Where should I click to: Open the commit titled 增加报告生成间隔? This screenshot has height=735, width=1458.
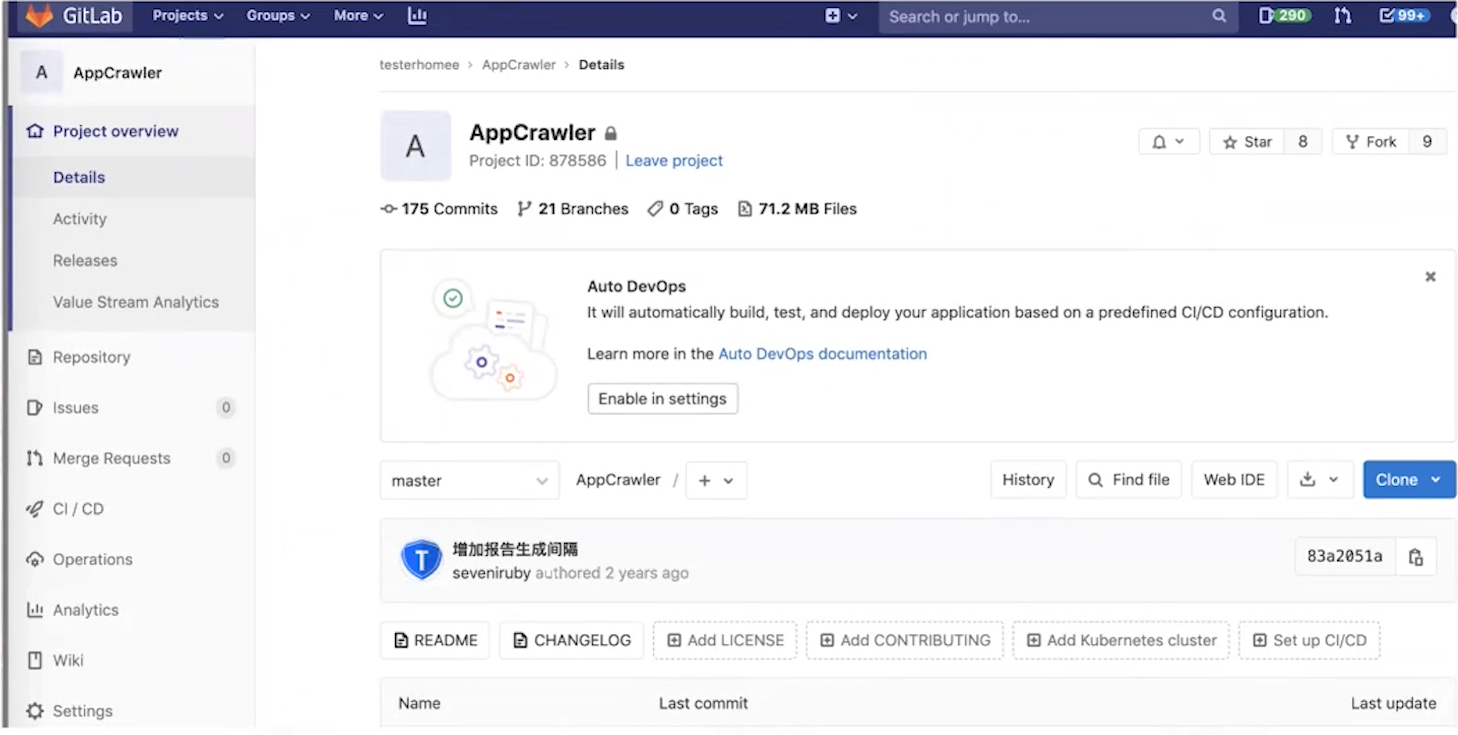coord(515,549)
